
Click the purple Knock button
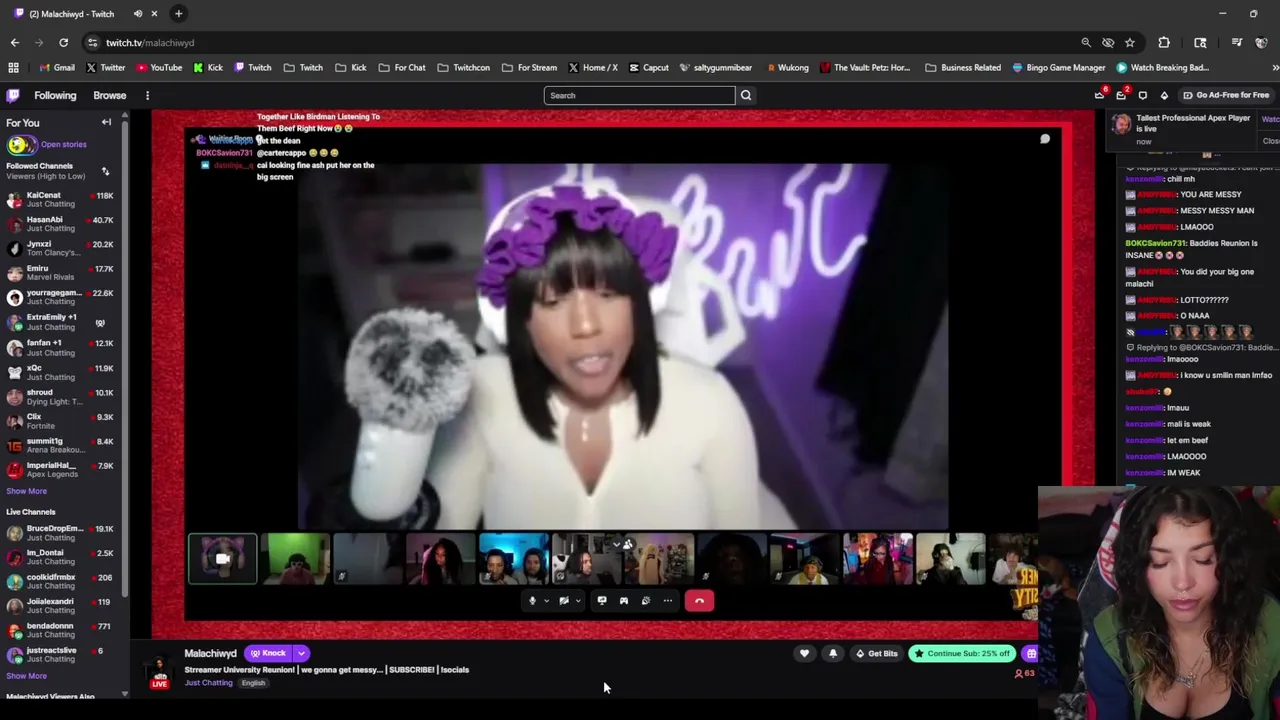pyautogui.click(x=268, y=654)
